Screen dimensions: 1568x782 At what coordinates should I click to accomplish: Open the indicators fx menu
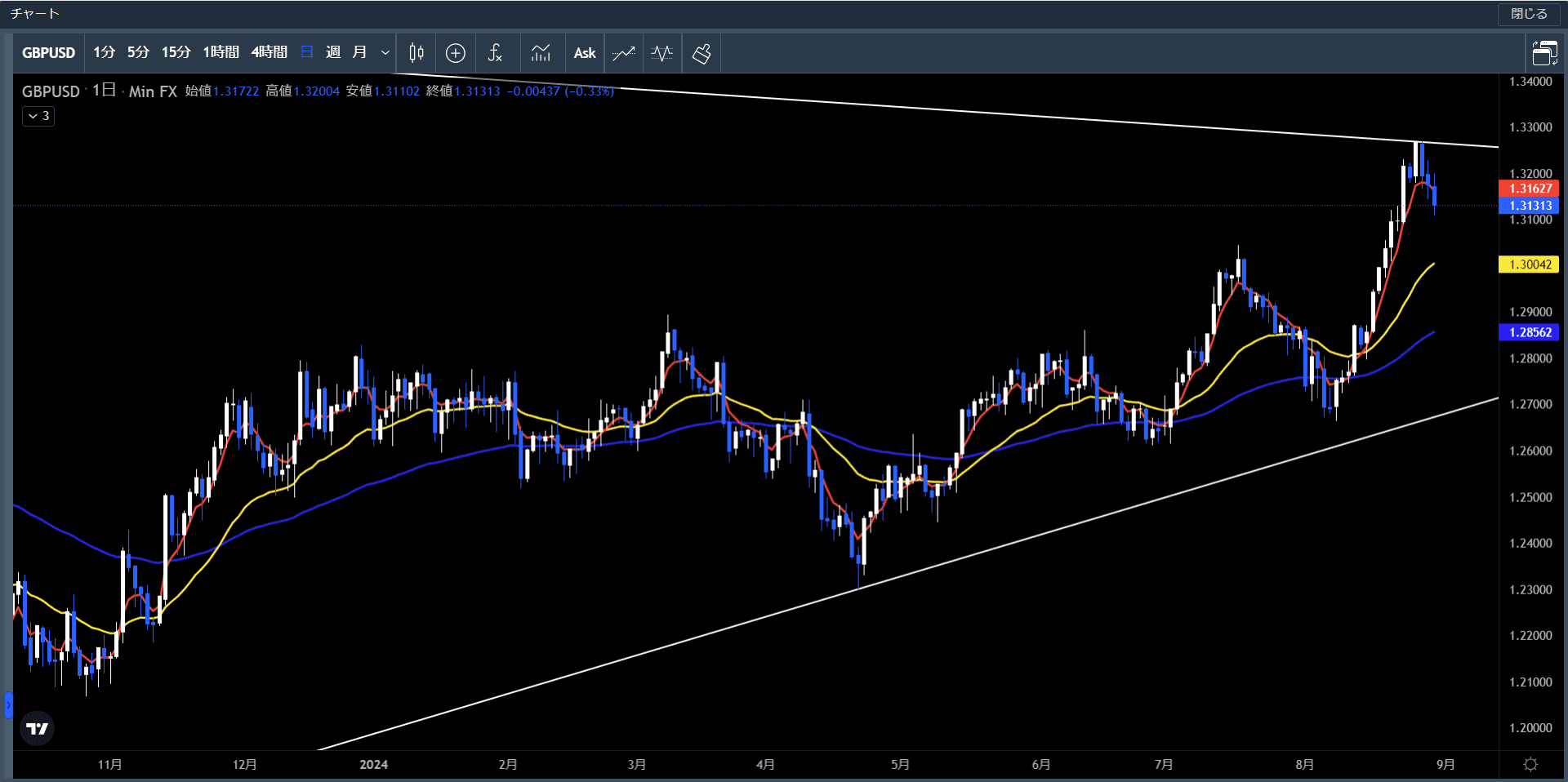pos(495,53)
